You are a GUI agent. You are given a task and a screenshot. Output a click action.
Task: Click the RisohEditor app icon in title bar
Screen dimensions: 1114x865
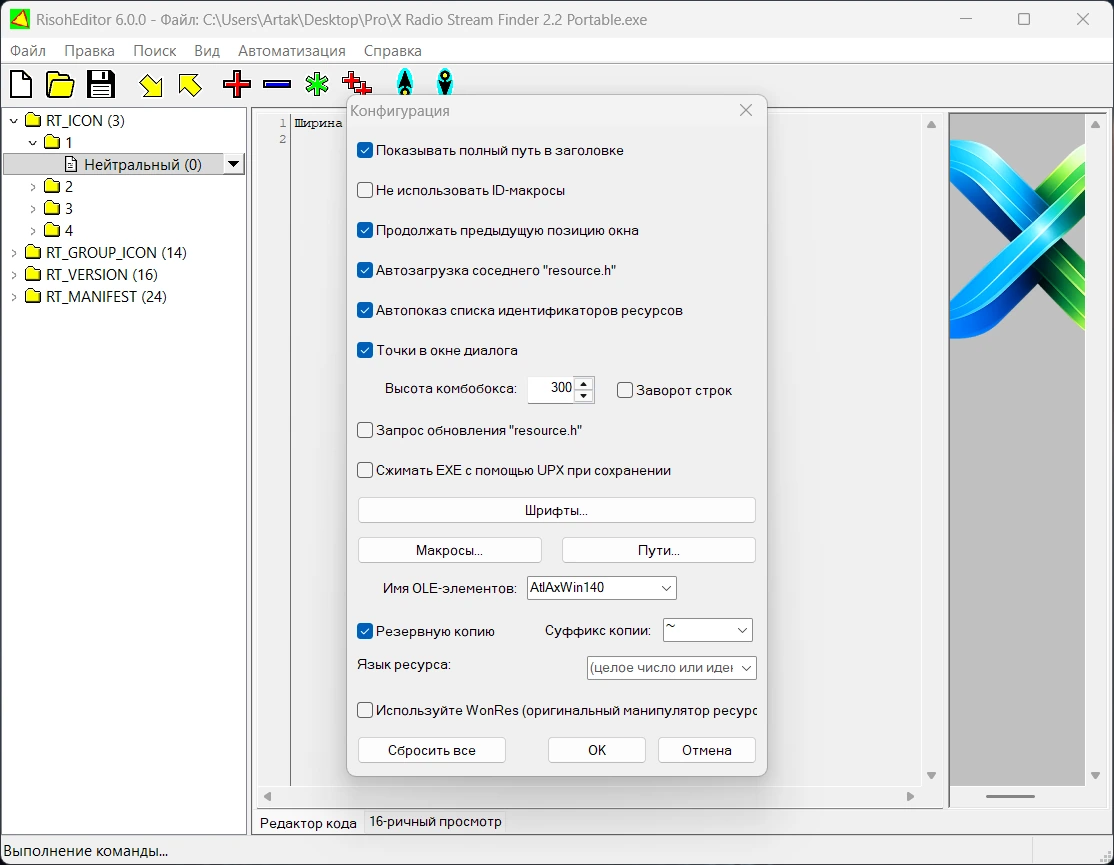pyautogui.click(x=20, y=19)
